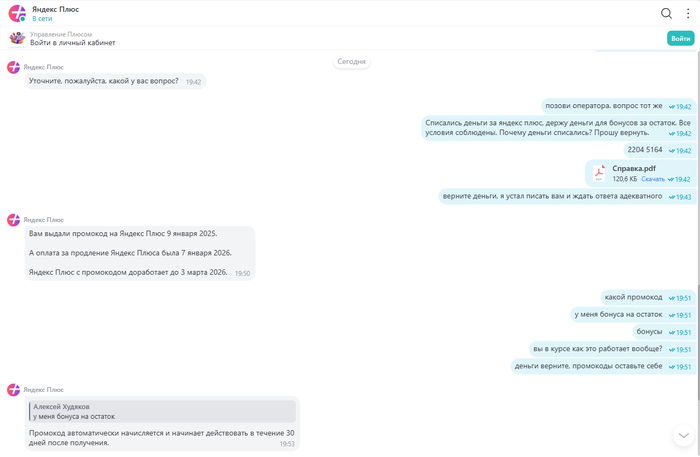Click the Войти в личный кабинет banner text

(x=73, y=43)
